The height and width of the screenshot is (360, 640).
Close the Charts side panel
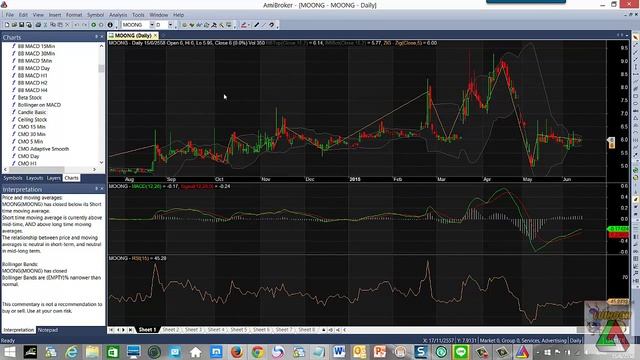(102, 37)
